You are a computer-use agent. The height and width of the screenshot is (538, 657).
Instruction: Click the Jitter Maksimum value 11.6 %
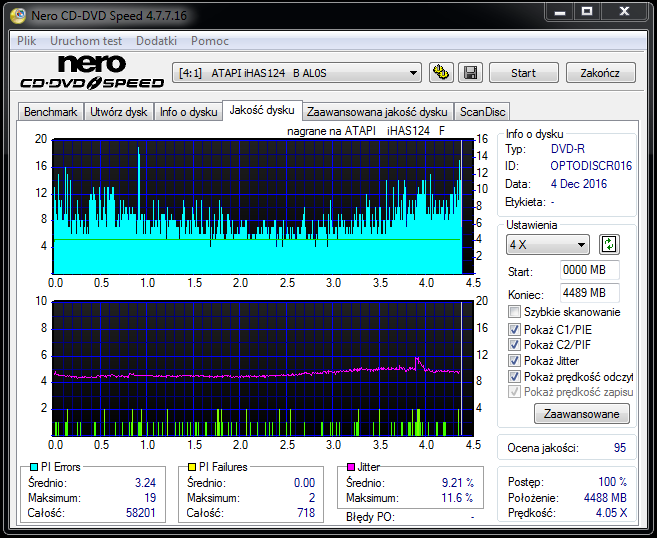(x=457, y=498)
